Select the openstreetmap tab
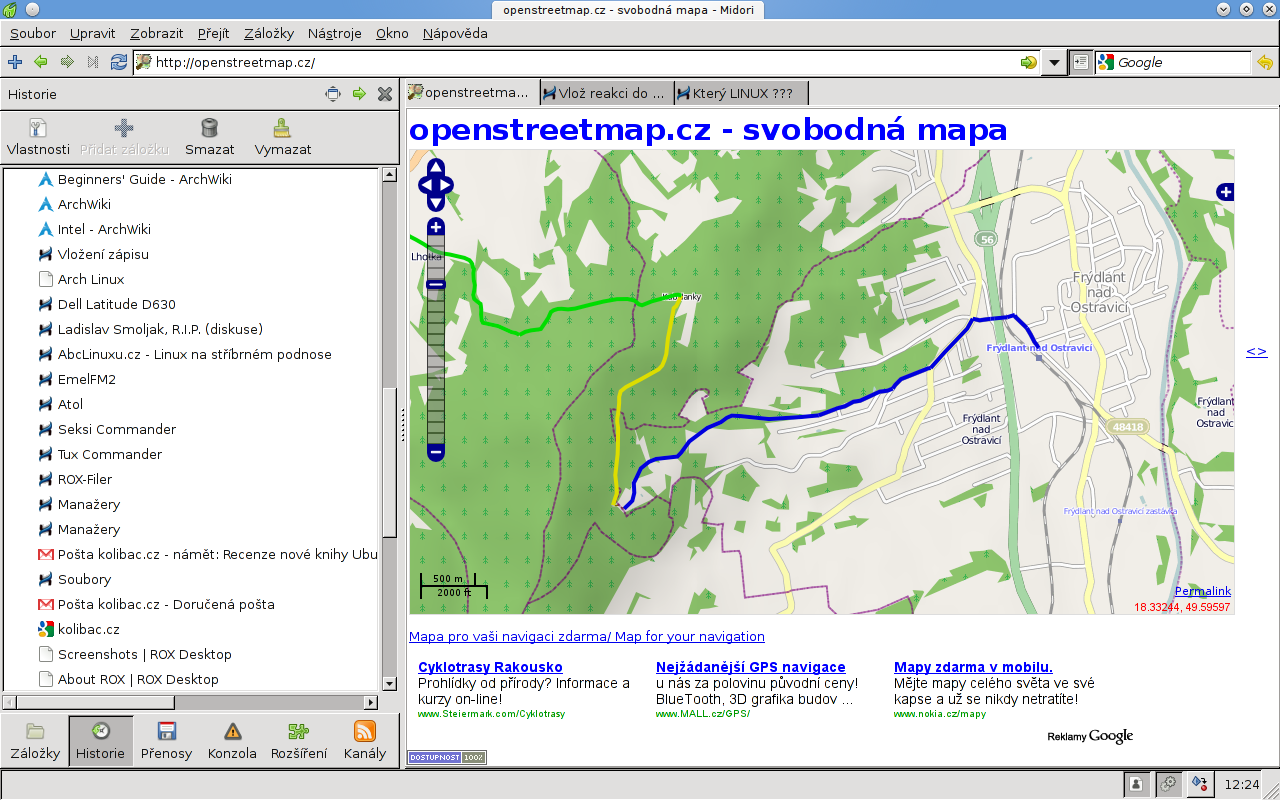1280x800 pixels. pos(471,93)
